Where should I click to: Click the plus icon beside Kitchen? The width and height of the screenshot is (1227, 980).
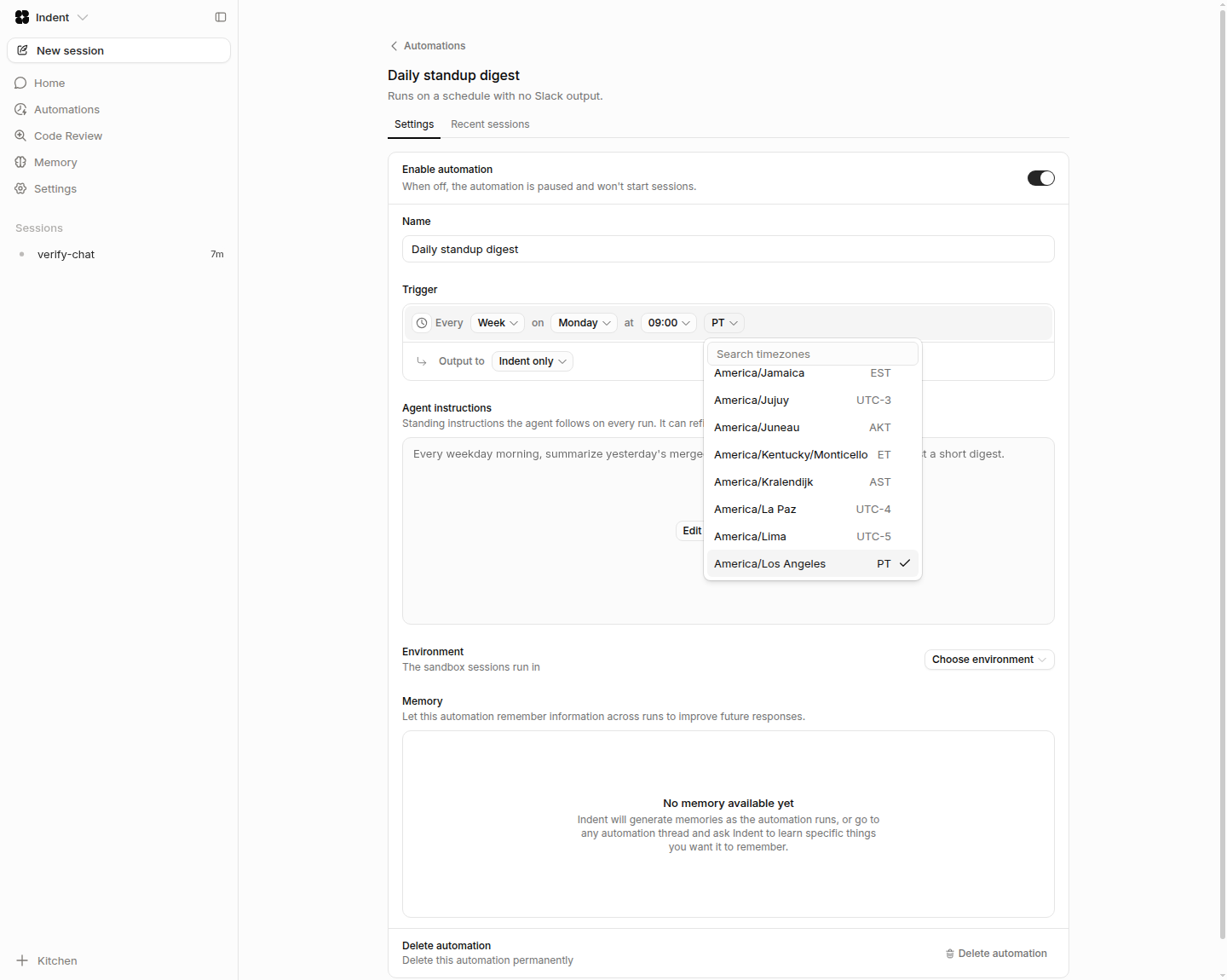pyautogui.click(x=22, y=960)
